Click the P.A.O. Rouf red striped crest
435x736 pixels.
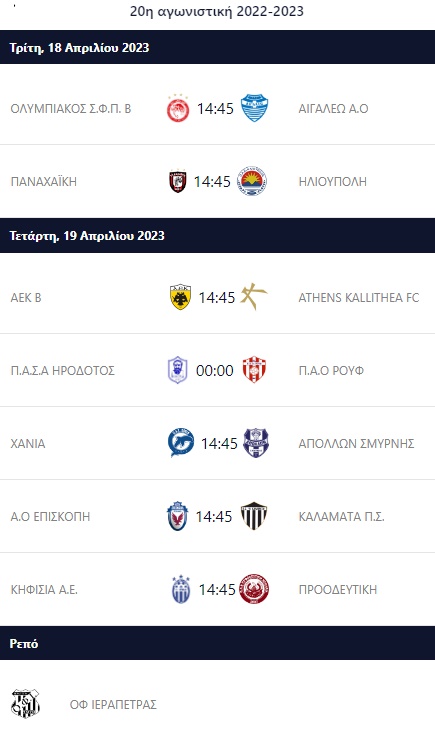point(254,370)
